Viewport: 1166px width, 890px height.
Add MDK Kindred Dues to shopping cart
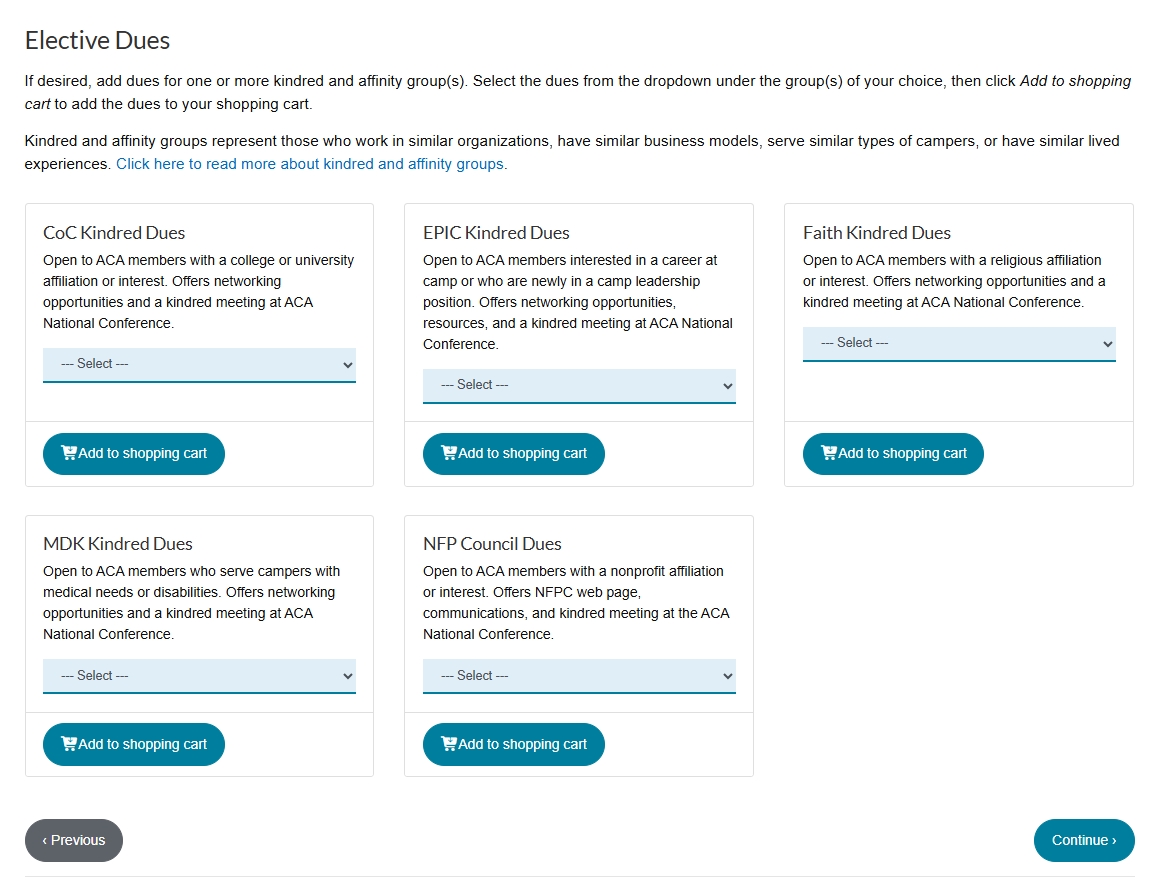tap(134, 744)
